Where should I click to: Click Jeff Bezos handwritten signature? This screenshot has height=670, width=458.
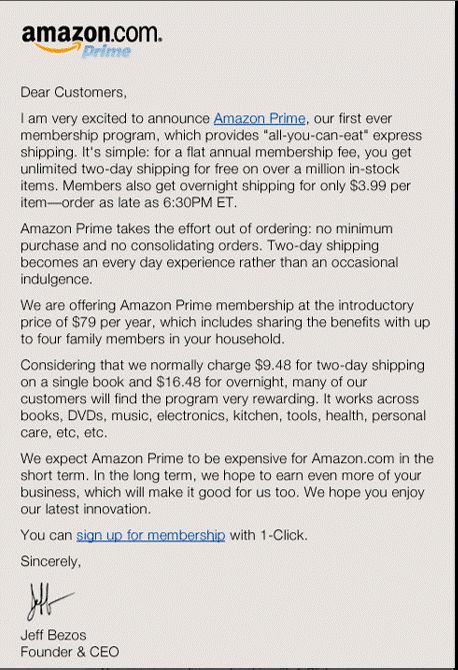click(x=49, y=601)
